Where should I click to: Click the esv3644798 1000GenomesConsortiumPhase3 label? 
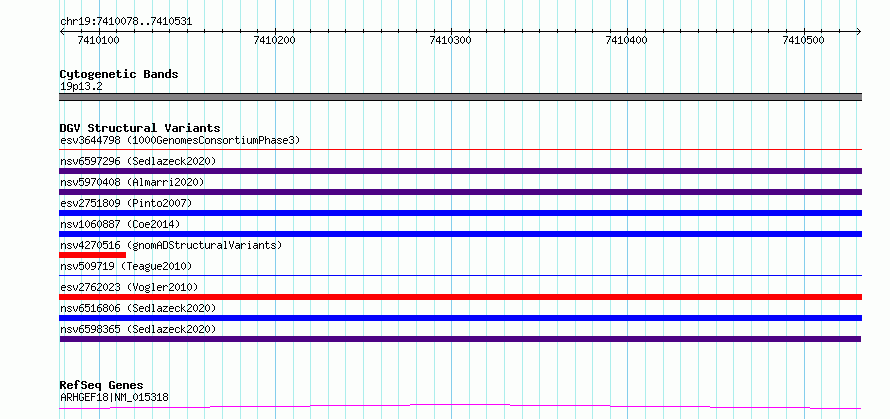[x=180, y=140]
